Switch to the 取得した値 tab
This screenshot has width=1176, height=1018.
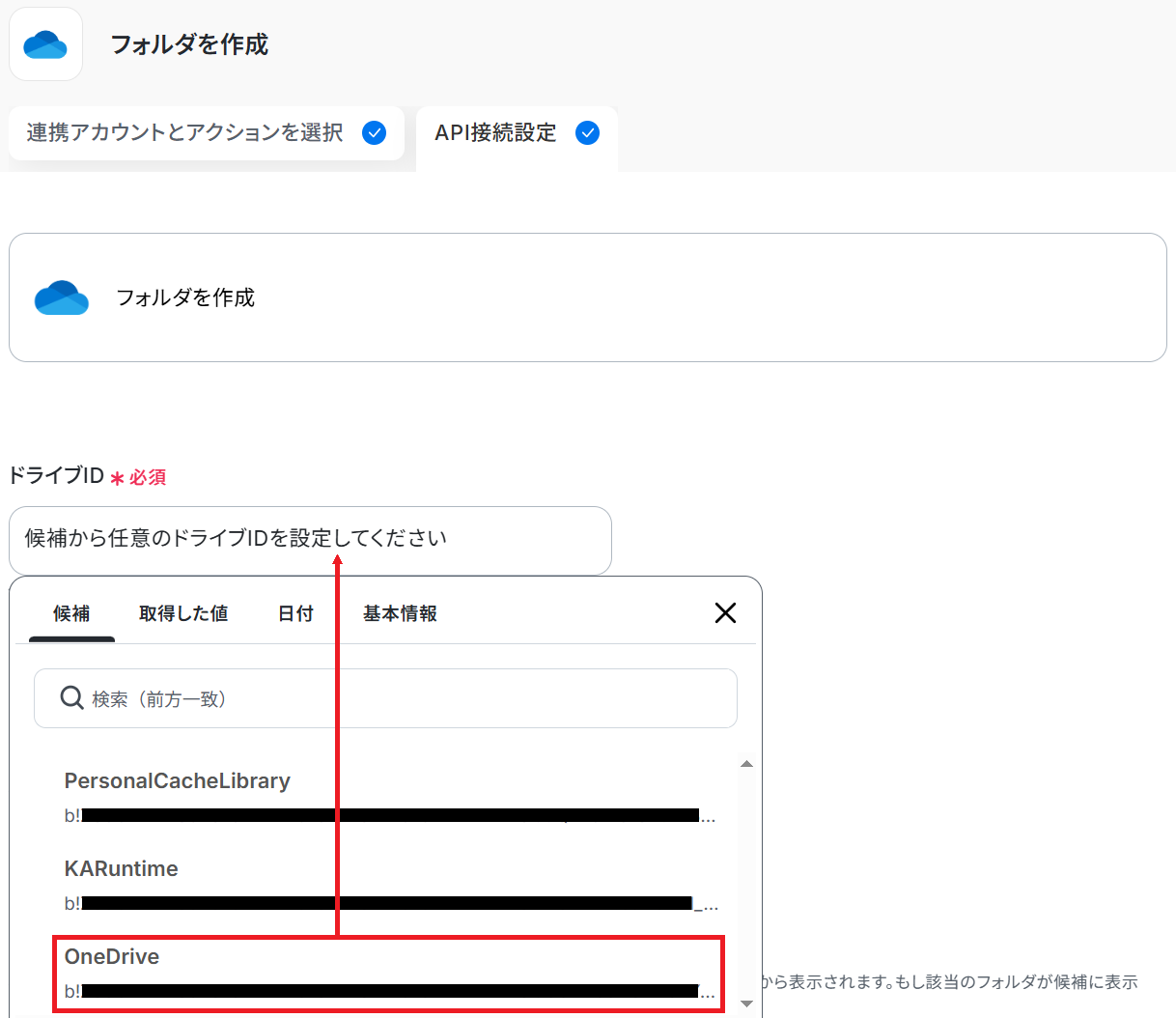[183, 613]
